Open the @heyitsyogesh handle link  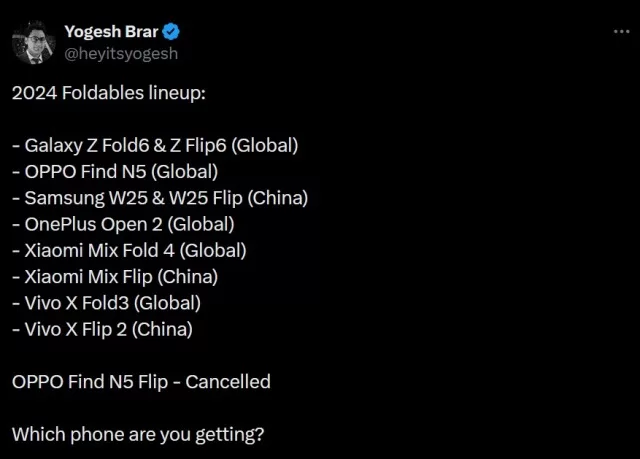(121, 54)
